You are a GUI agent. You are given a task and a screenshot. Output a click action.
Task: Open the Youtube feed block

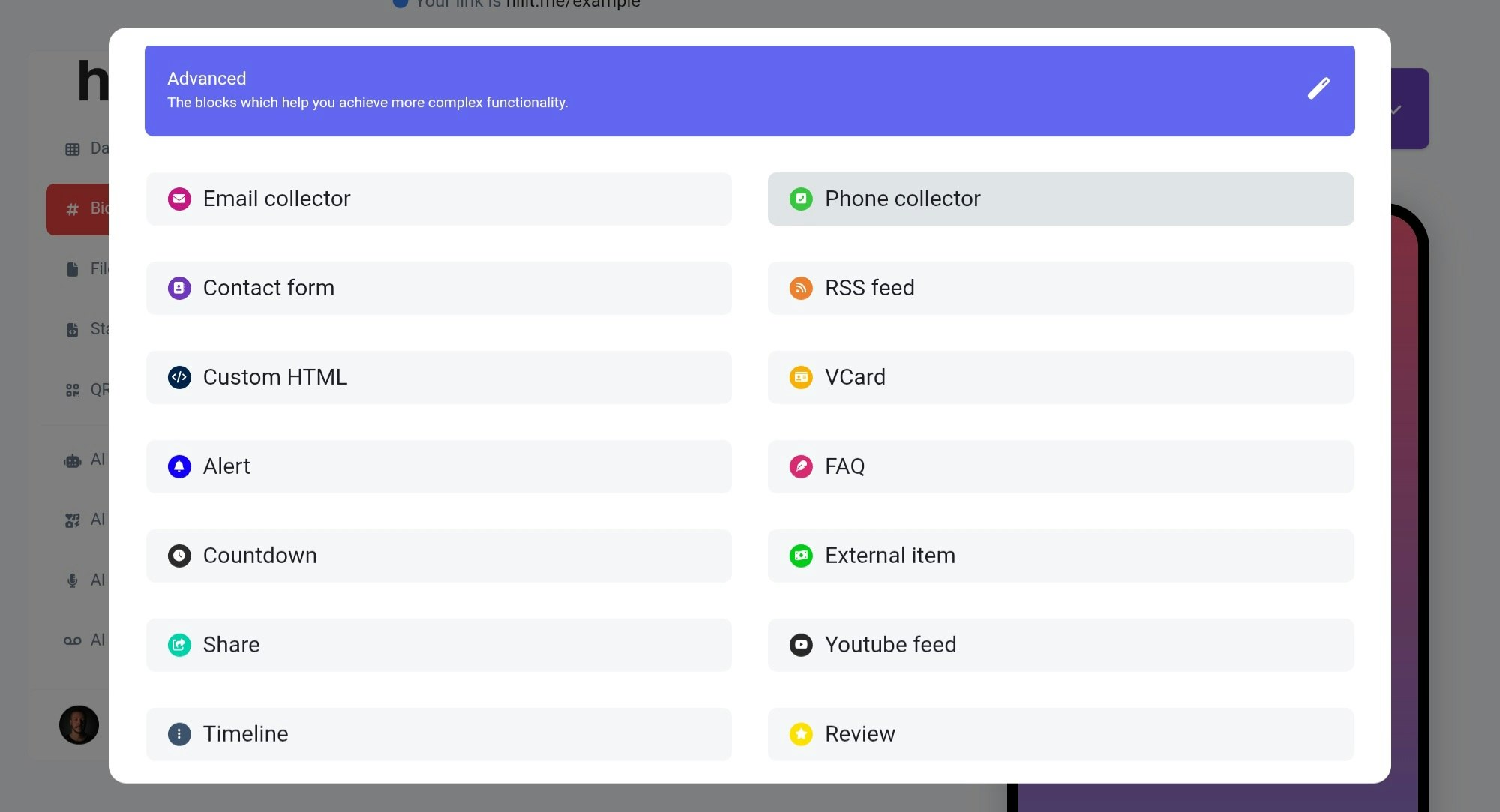coord(1060,645)
